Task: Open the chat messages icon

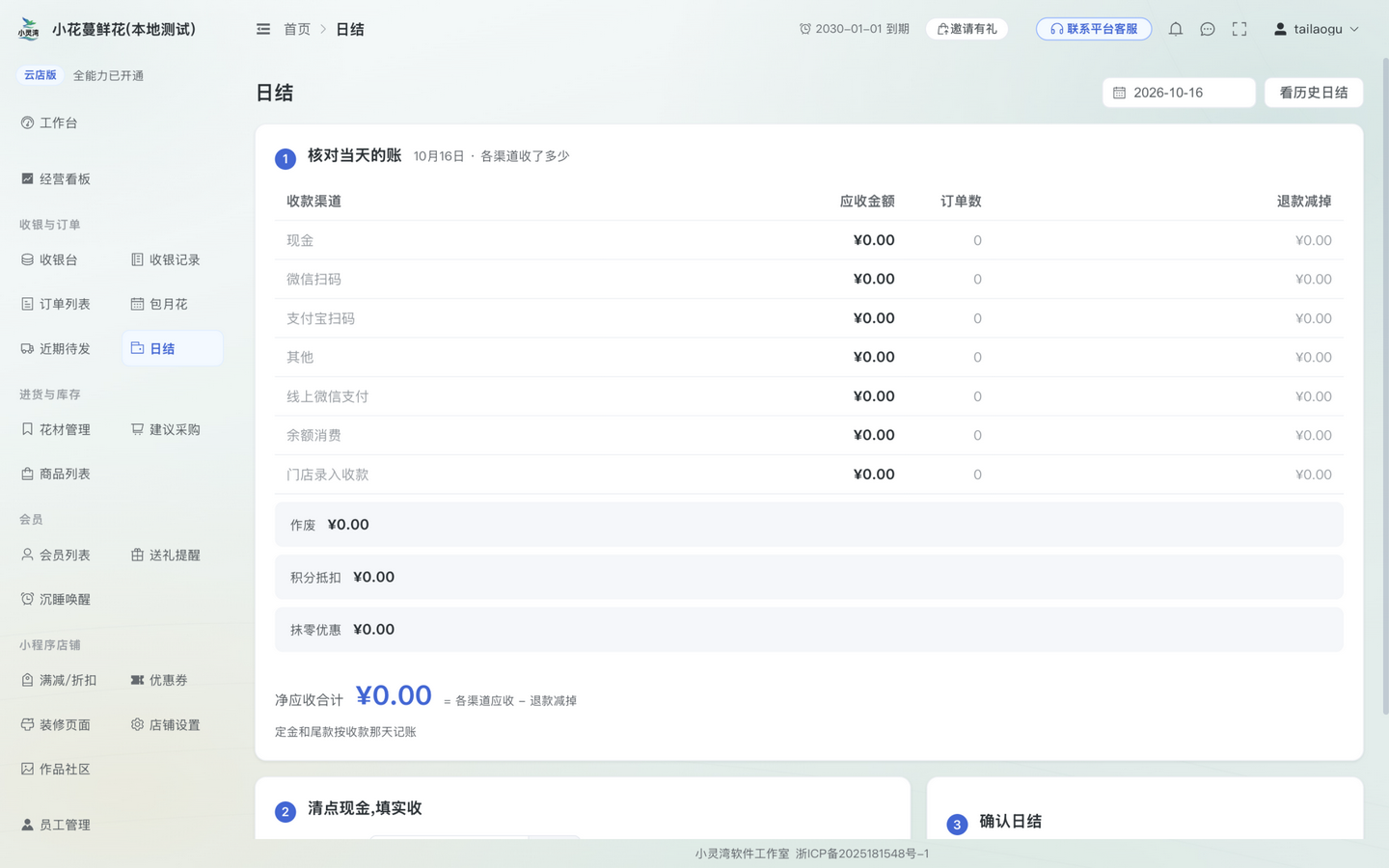Action: coord(1208,29)
